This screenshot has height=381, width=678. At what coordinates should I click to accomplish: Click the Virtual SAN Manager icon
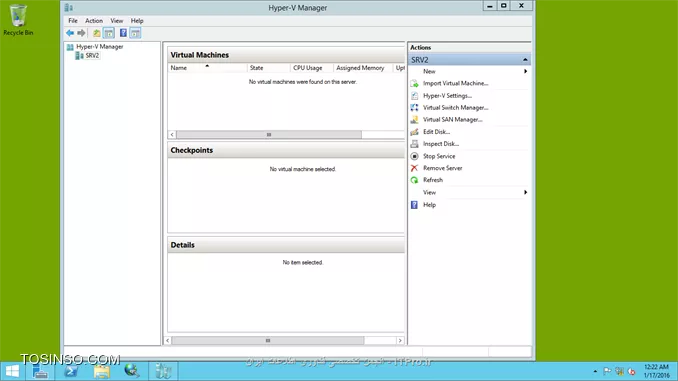point(414,120)
